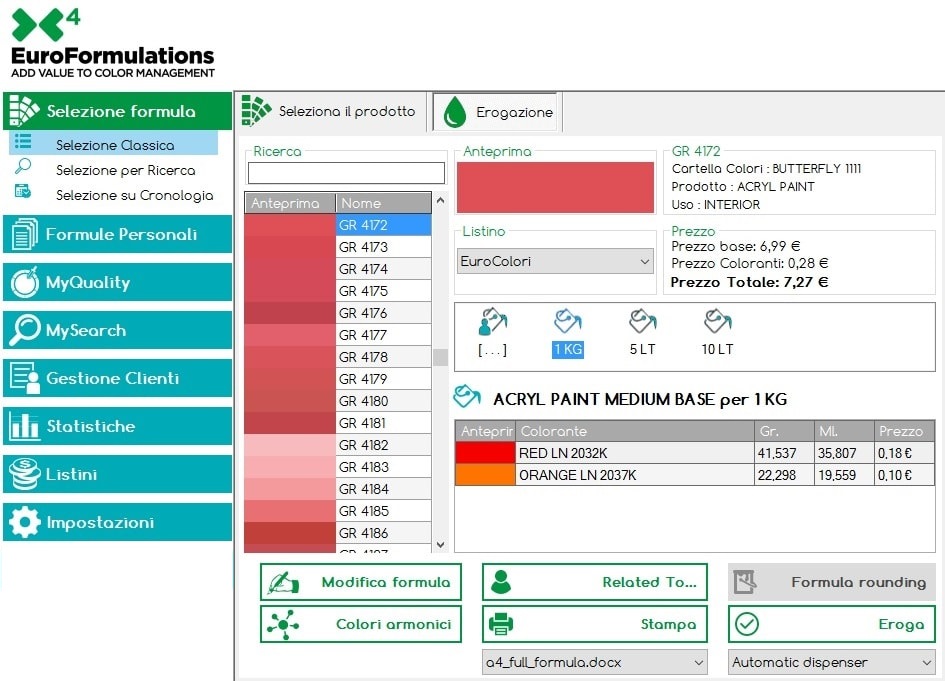Open the Formule Personali section

point(118,234)
